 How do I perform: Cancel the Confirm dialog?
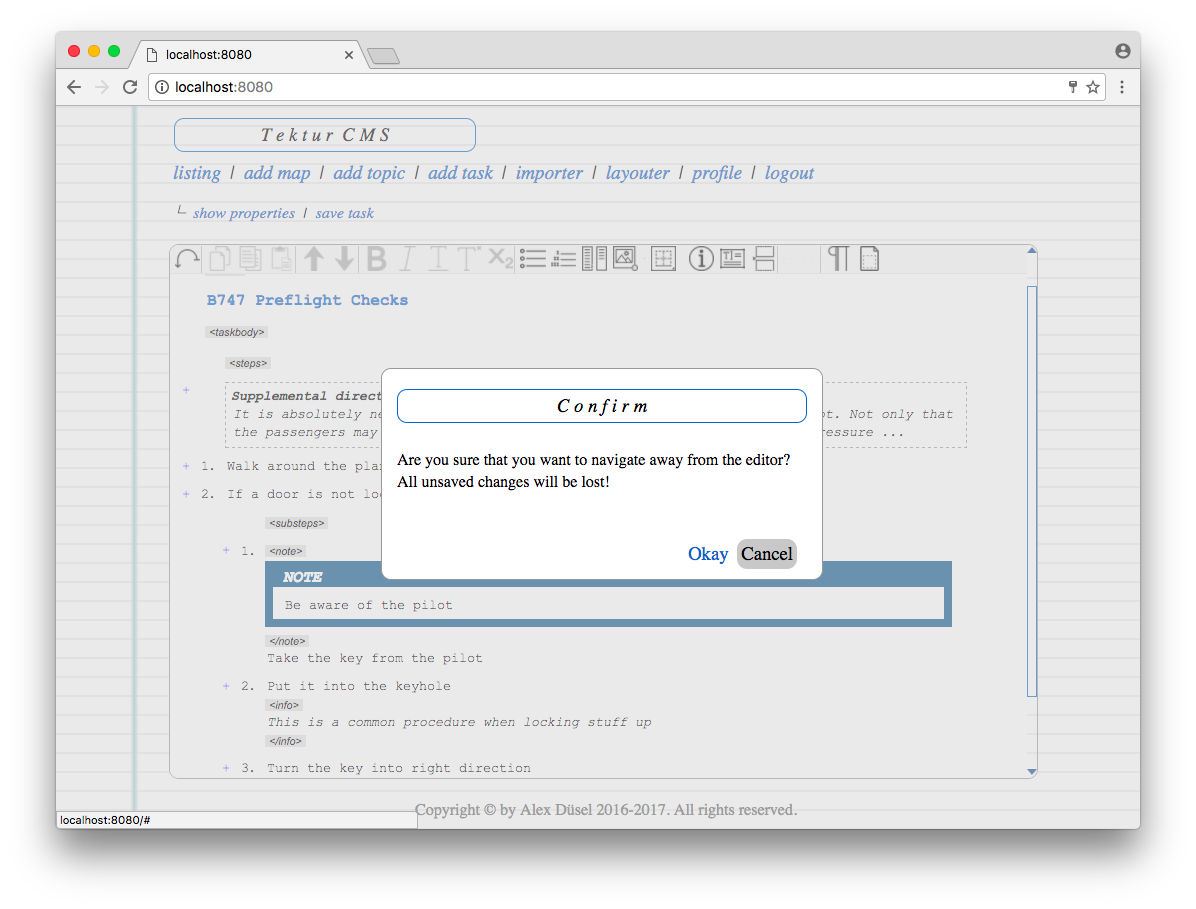point(767,554)
